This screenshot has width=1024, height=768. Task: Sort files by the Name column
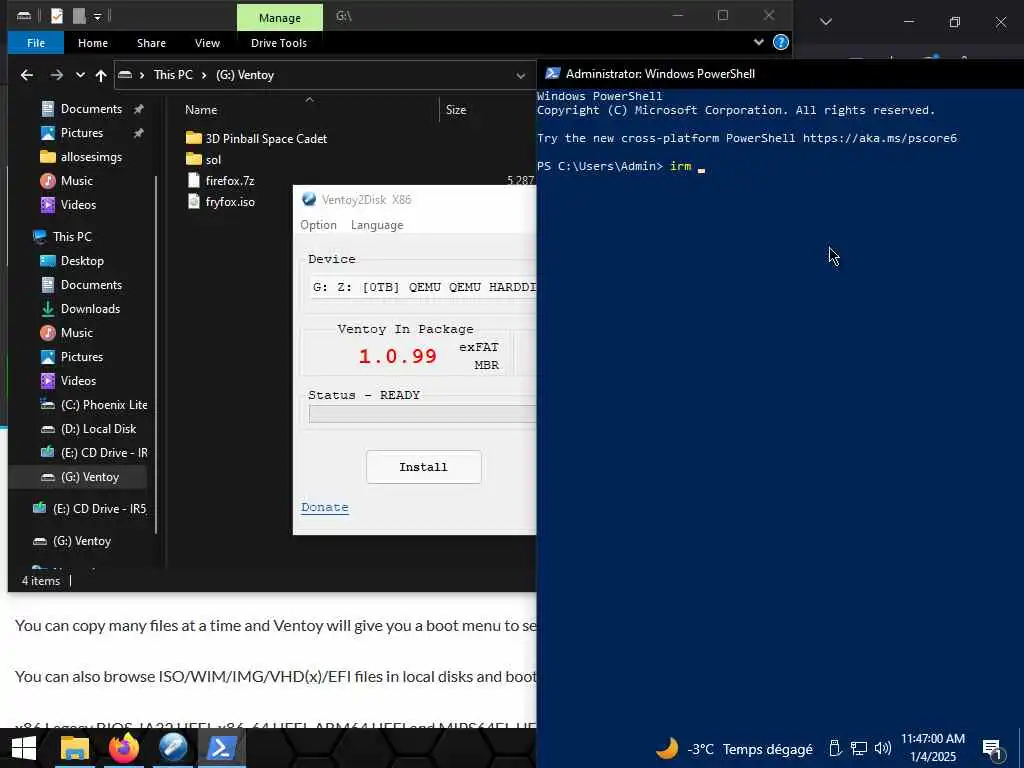pos(200,110)
